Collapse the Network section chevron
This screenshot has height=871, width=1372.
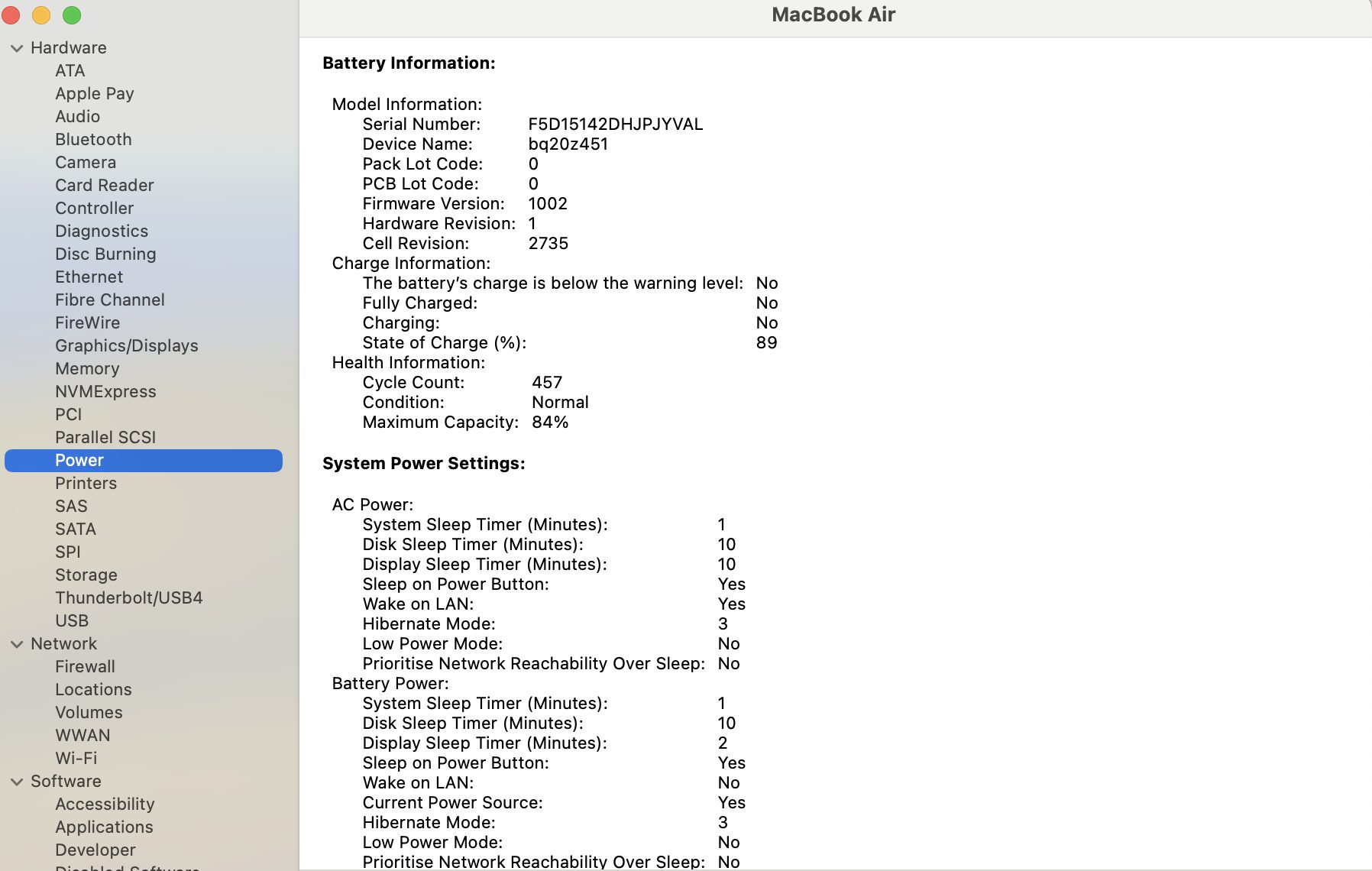[x=17, y=644]
